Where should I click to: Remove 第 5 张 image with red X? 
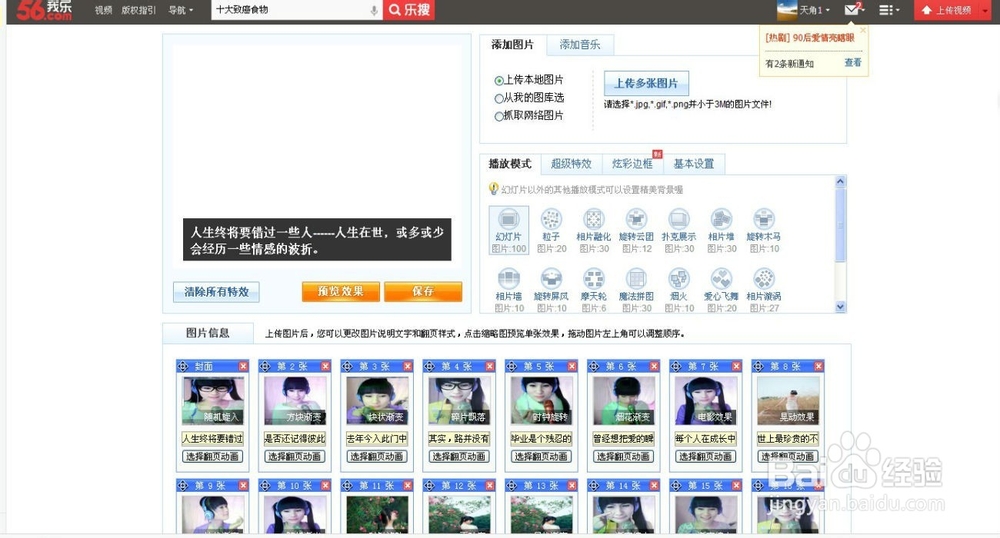tap(572, 366)
